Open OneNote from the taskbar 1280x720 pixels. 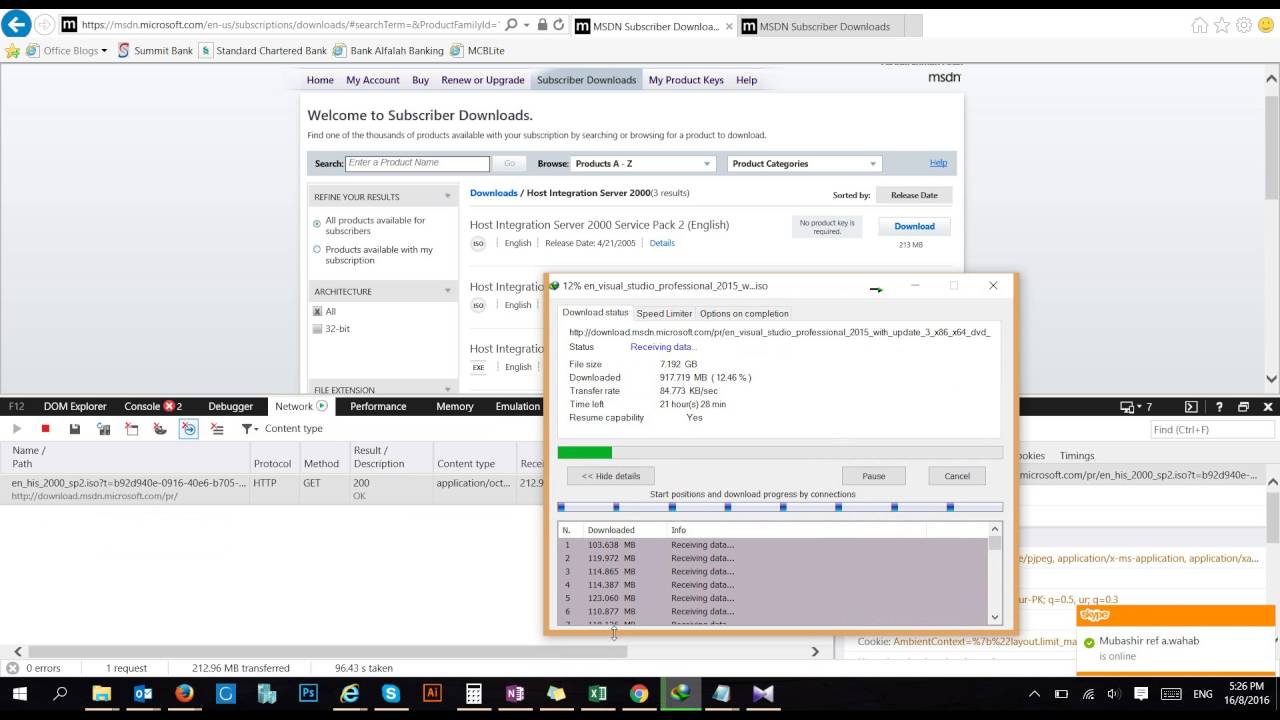pyautogui.click(x=515, y=693)
